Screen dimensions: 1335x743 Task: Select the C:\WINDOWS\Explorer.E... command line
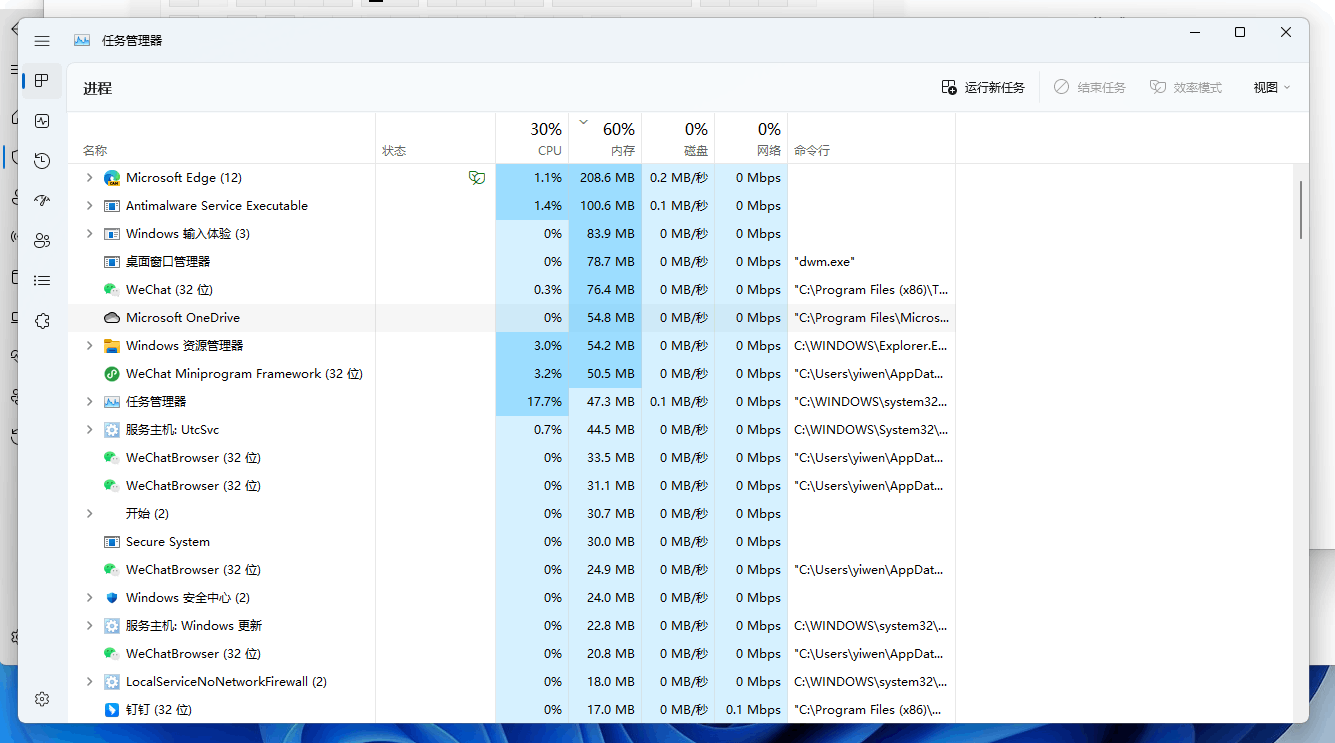[871, 346]
